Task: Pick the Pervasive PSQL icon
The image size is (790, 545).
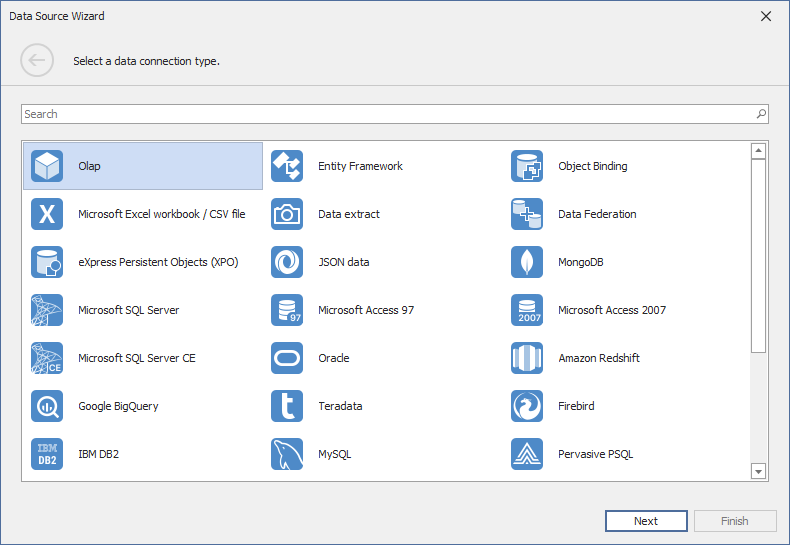Action: 526,454
